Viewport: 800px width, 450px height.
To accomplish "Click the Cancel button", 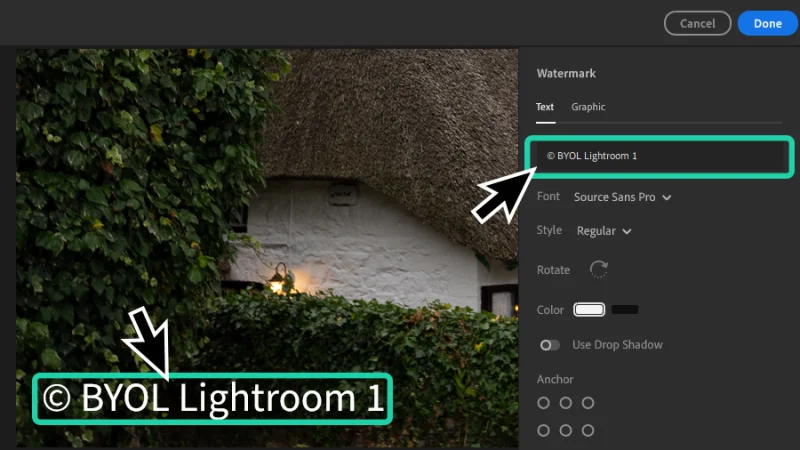I will point(697,23).
